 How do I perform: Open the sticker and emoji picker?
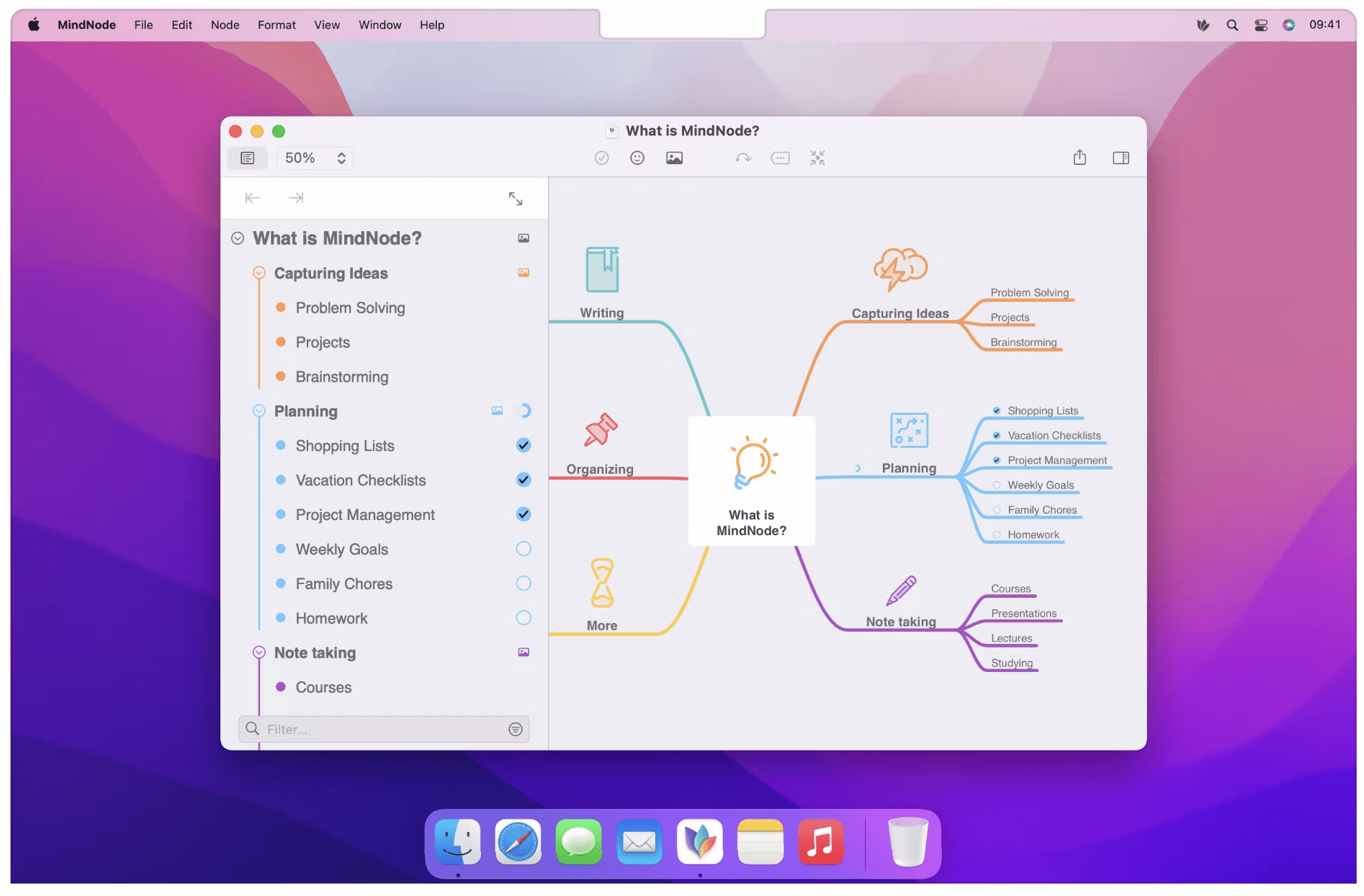637,158
